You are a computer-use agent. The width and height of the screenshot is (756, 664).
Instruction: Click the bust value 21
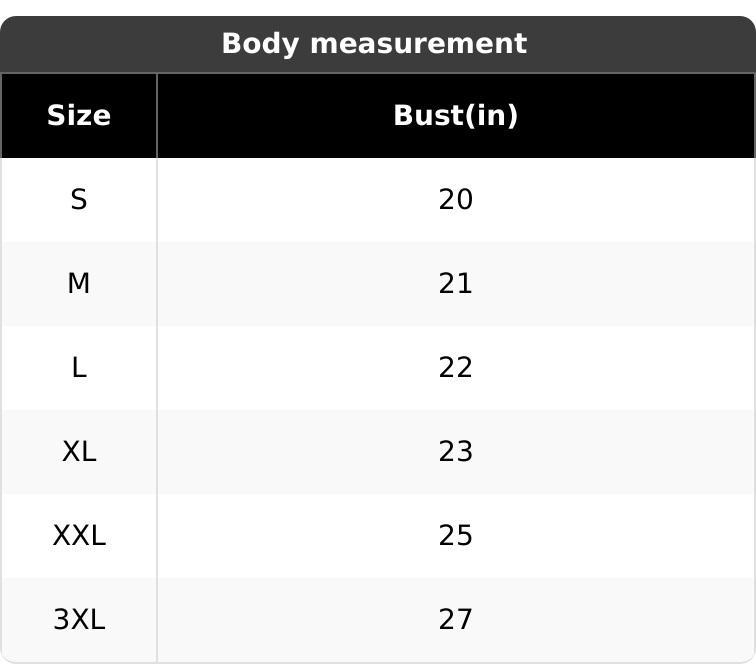pos(455,284)
